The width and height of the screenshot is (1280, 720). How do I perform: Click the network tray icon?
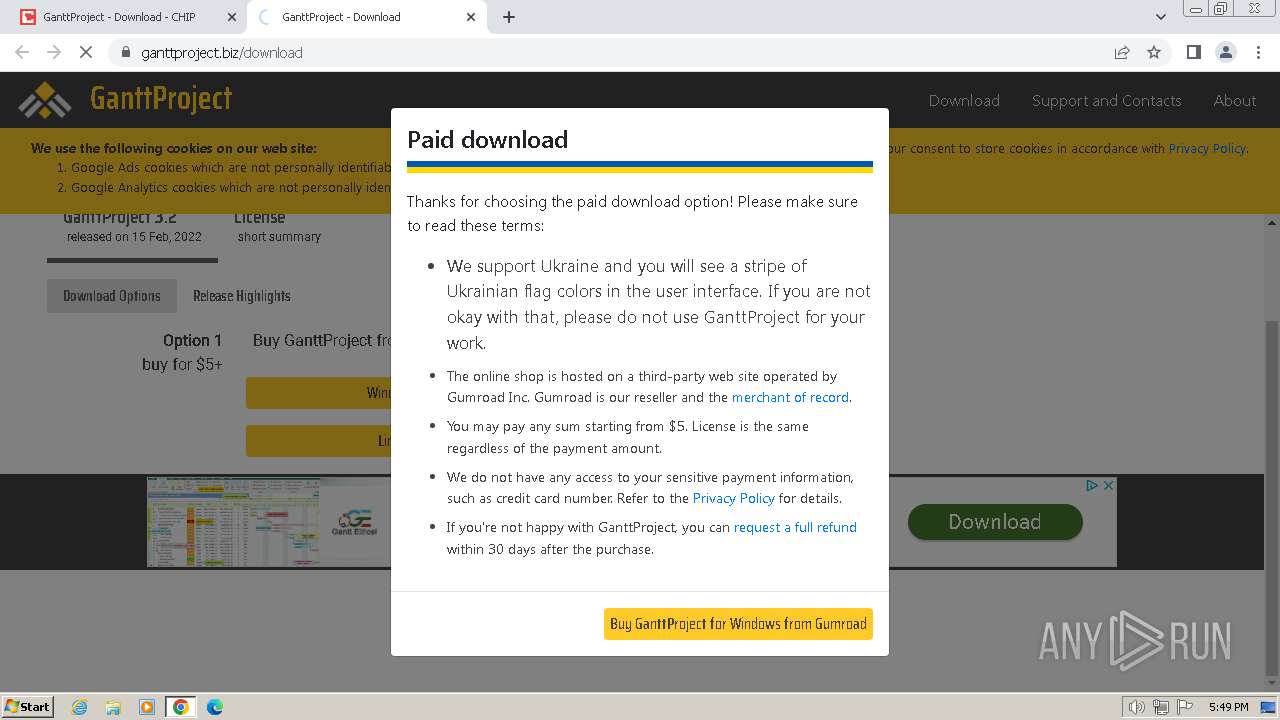click(x=1161, y=707)
